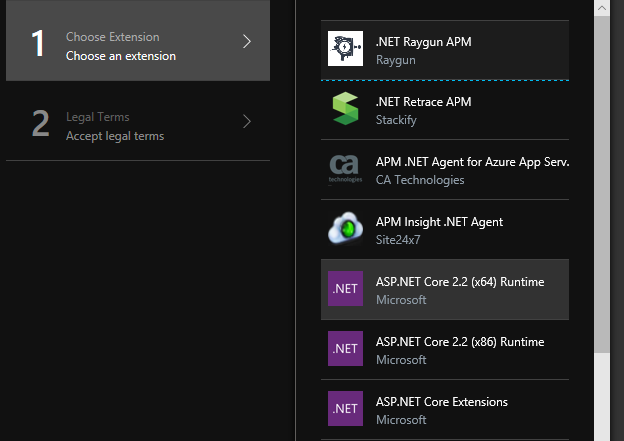Screen dimensions: 624x441
Task: Expand the Legal Terms step chevron
Action: tap(247, 121)
